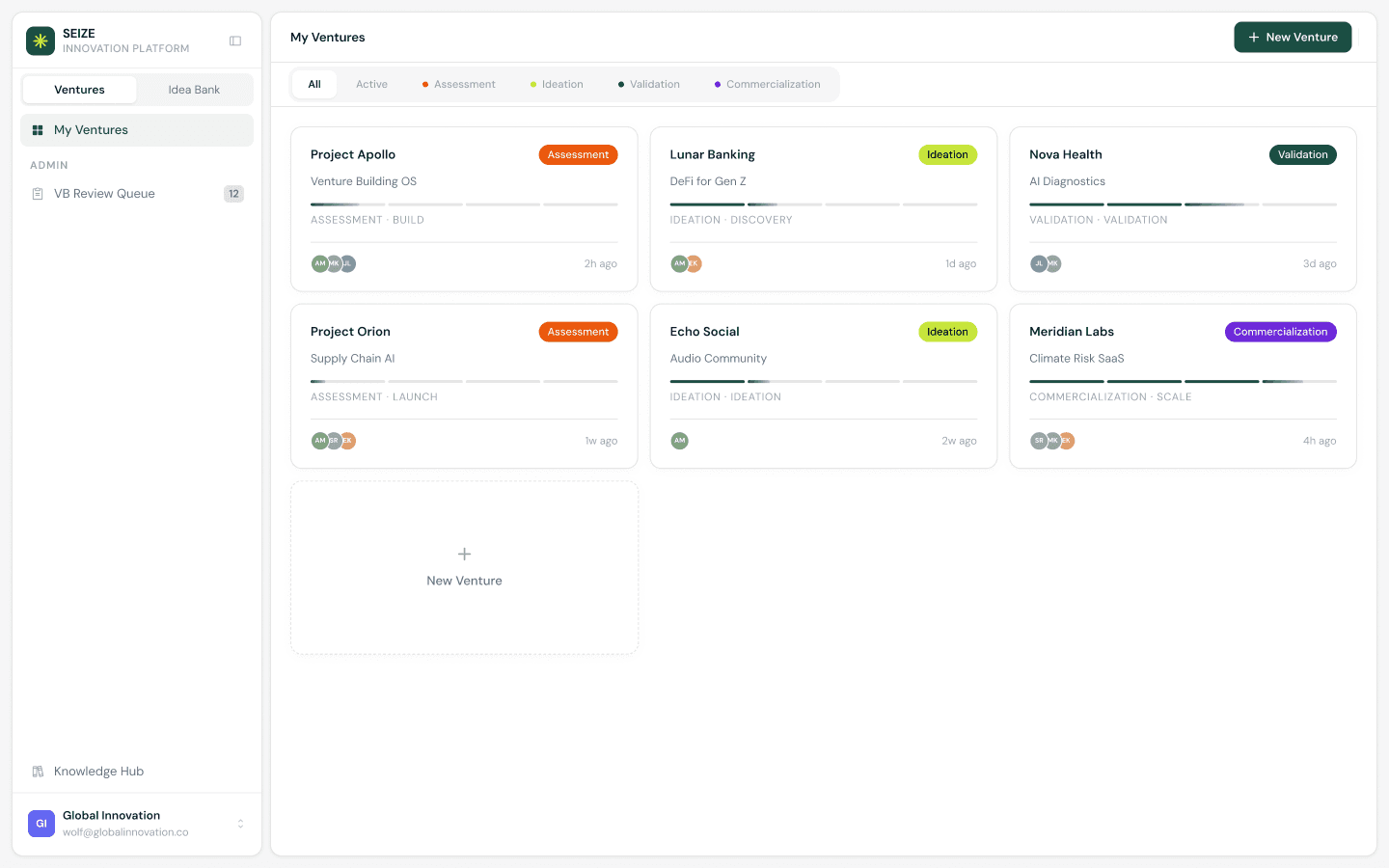
Task: Click the Project Apollo progress bar
Action: (x=464, y=204)
